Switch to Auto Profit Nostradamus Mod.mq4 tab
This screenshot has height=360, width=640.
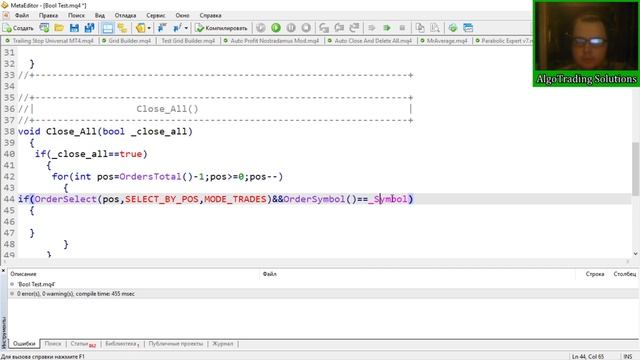coord(272,41)
